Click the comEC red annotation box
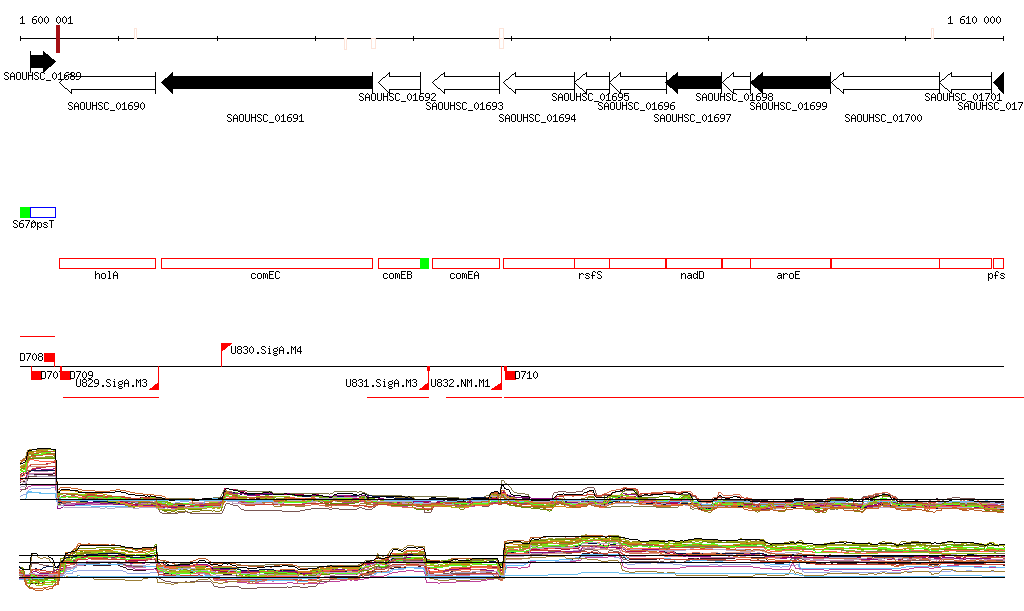The height and width of the screenshot is (611, 1024). point(267,264)
